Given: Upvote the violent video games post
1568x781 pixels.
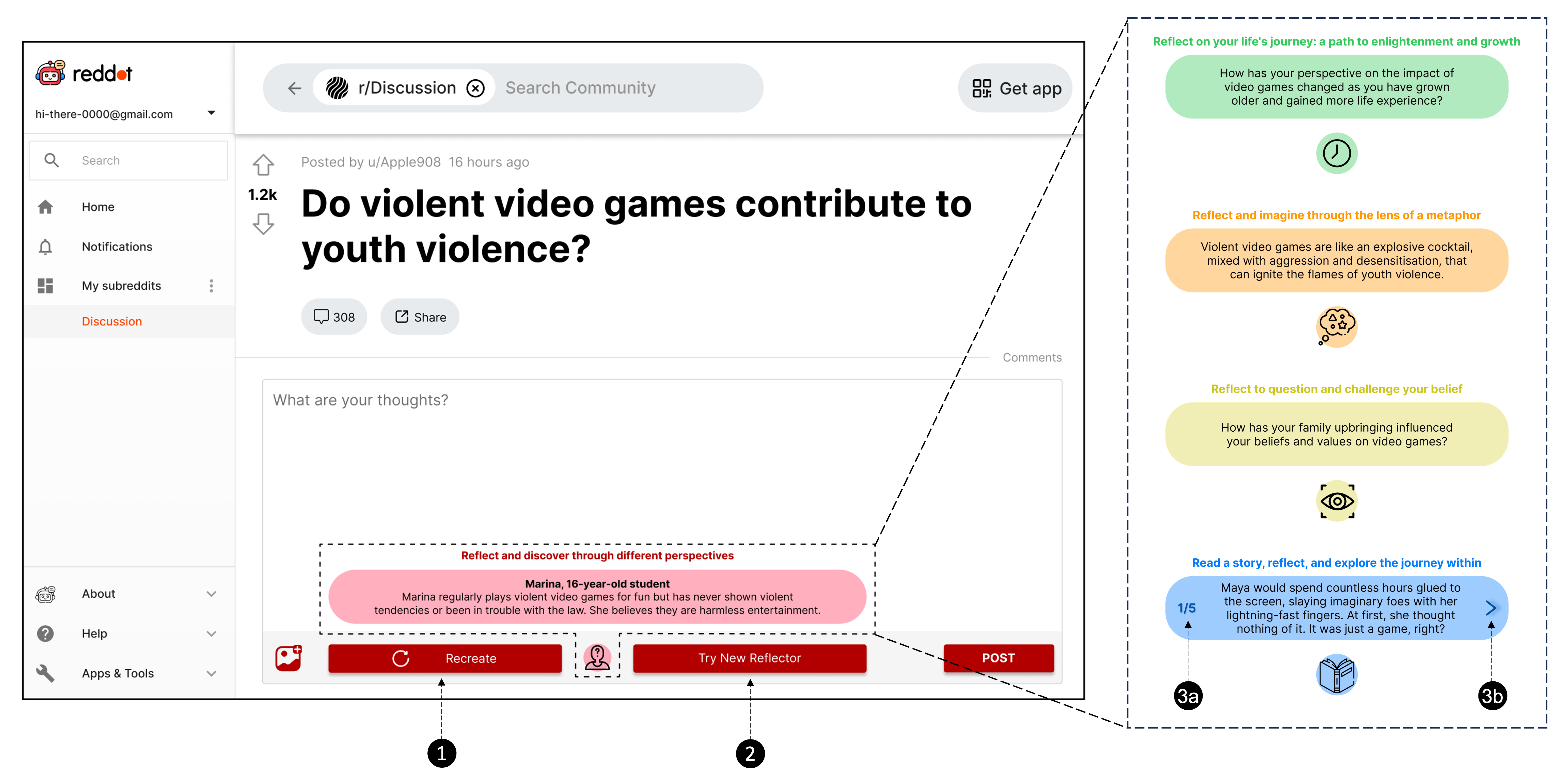Looking at the screenshot, I should (263, 165).
